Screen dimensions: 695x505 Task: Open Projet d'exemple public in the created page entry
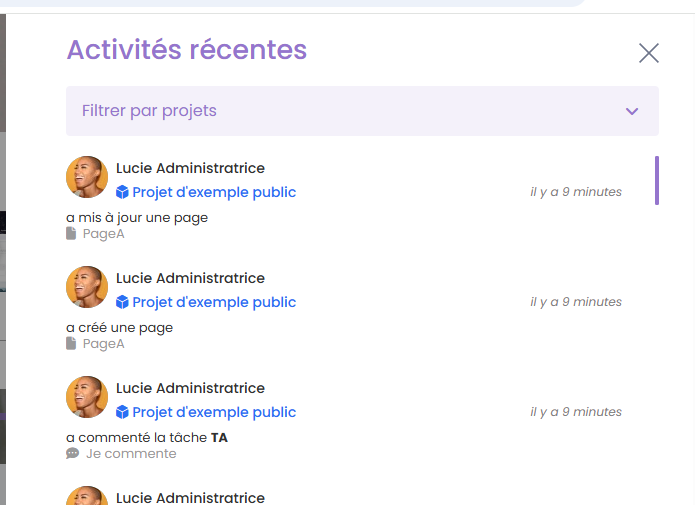click(x=214, y=302)
